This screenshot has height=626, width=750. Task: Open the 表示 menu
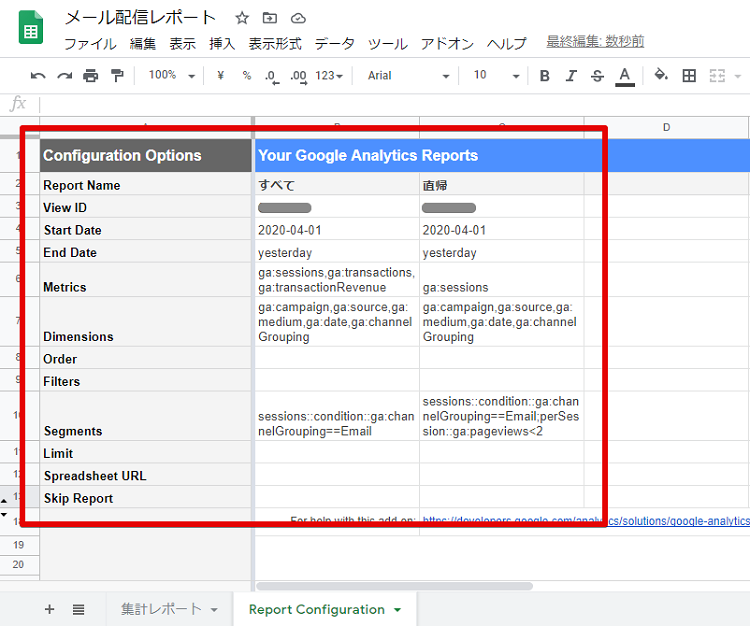(182, 44)
